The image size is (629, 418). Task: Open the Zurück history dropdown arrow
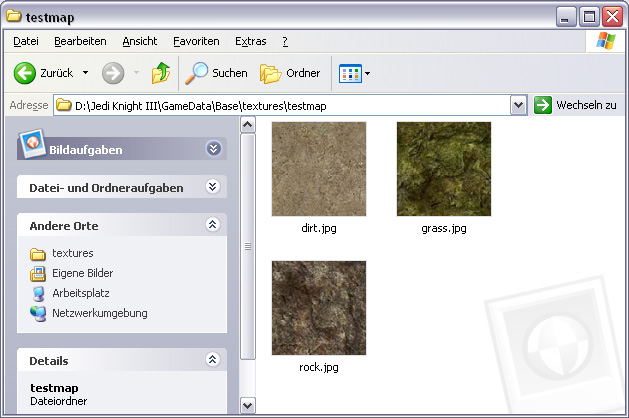[x=85, y=73]
